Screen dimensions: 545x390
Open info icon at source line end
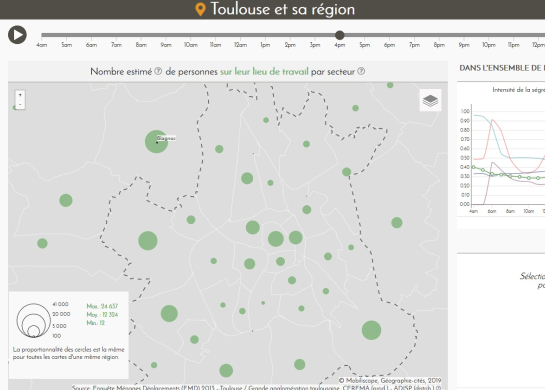coord(438,388)
